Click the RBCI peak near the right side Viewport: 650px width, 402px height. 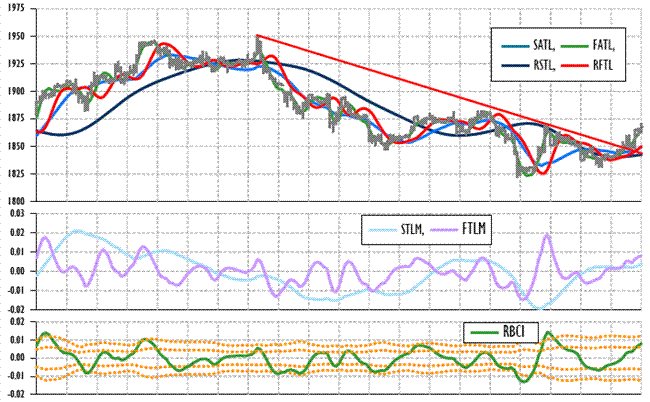tap(548, 332)
